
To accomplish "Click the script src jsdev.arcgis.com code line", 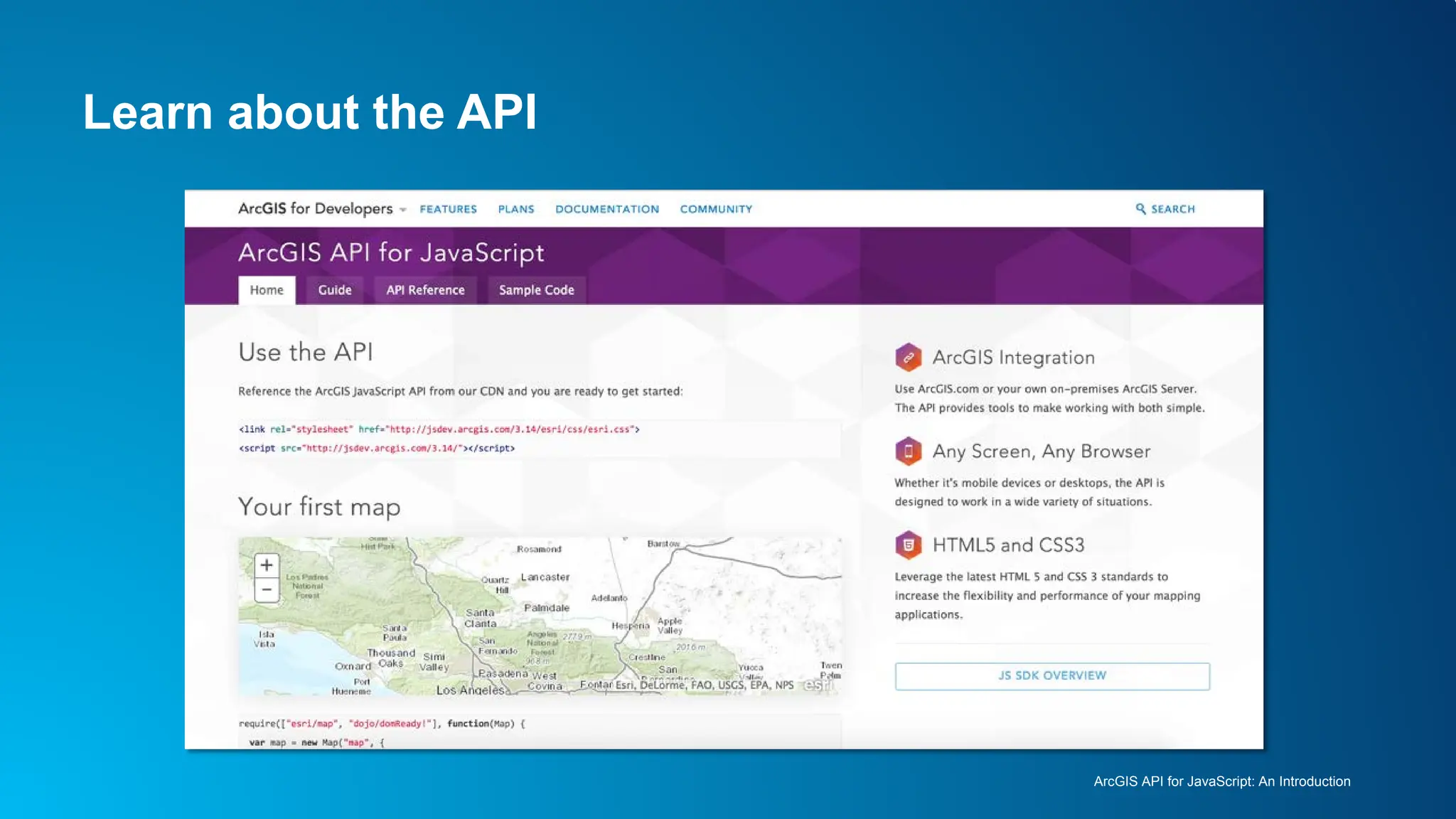I will [x=377, y=449].
